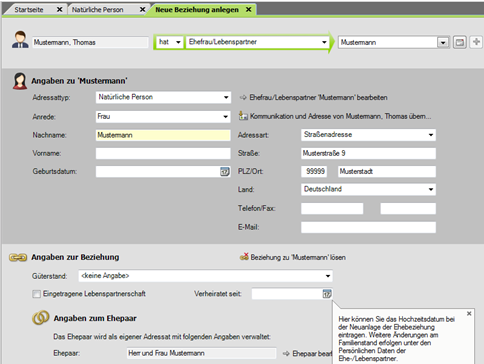Click the Nachname input field
Image resolution: width=484 pixels, height=364 pixels.
163,135
